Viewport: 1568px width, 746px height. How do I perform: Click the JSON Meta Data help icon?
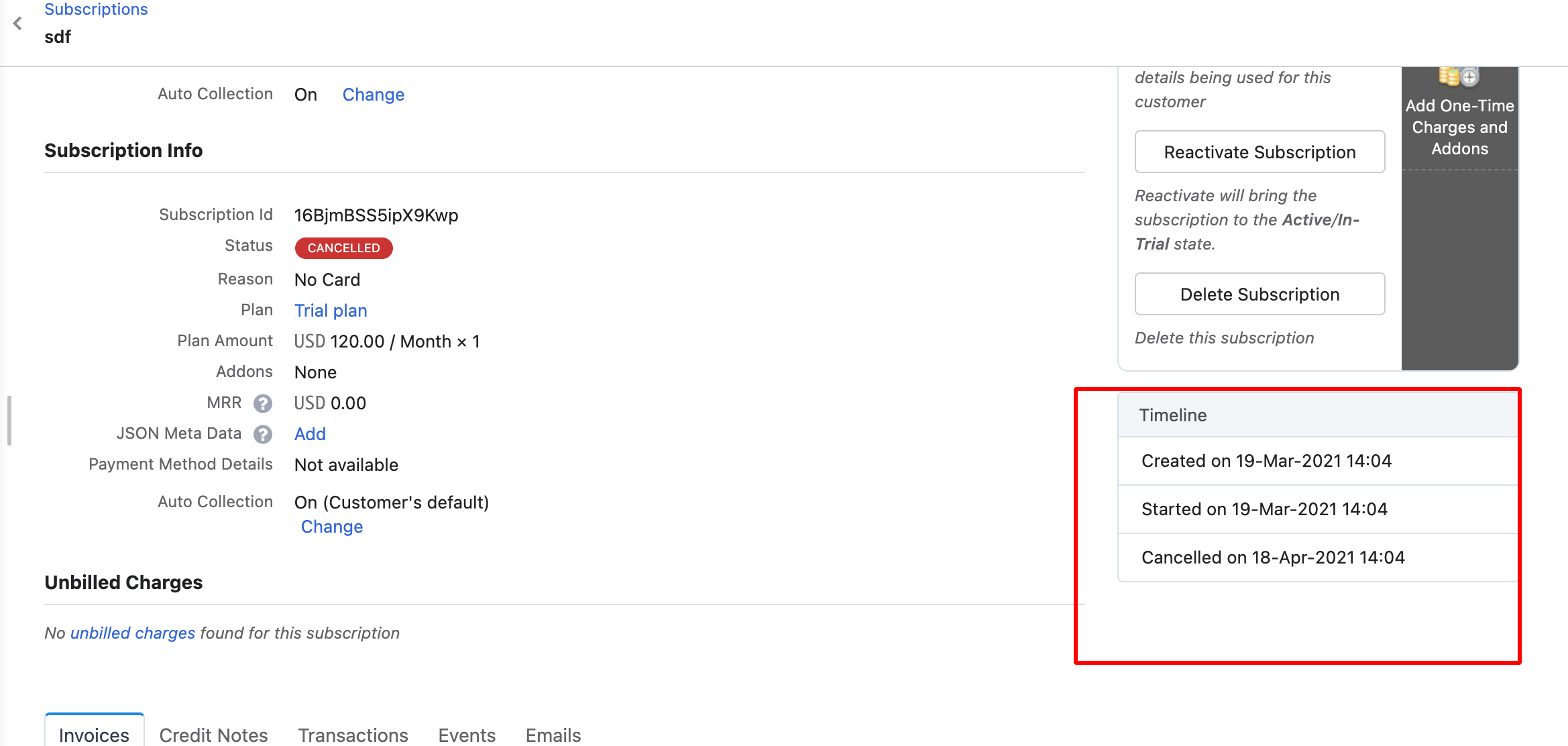click(263, 434)
